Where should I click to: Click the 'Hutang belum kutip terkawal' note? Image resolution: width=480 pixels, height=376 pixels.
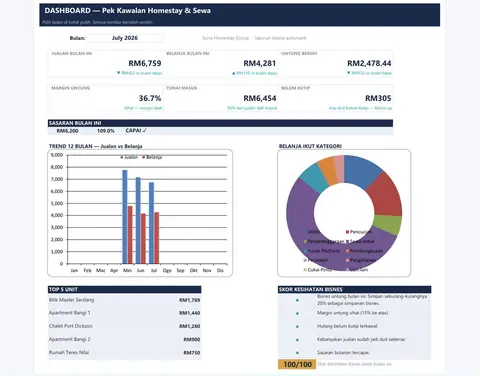coord(347,326)
